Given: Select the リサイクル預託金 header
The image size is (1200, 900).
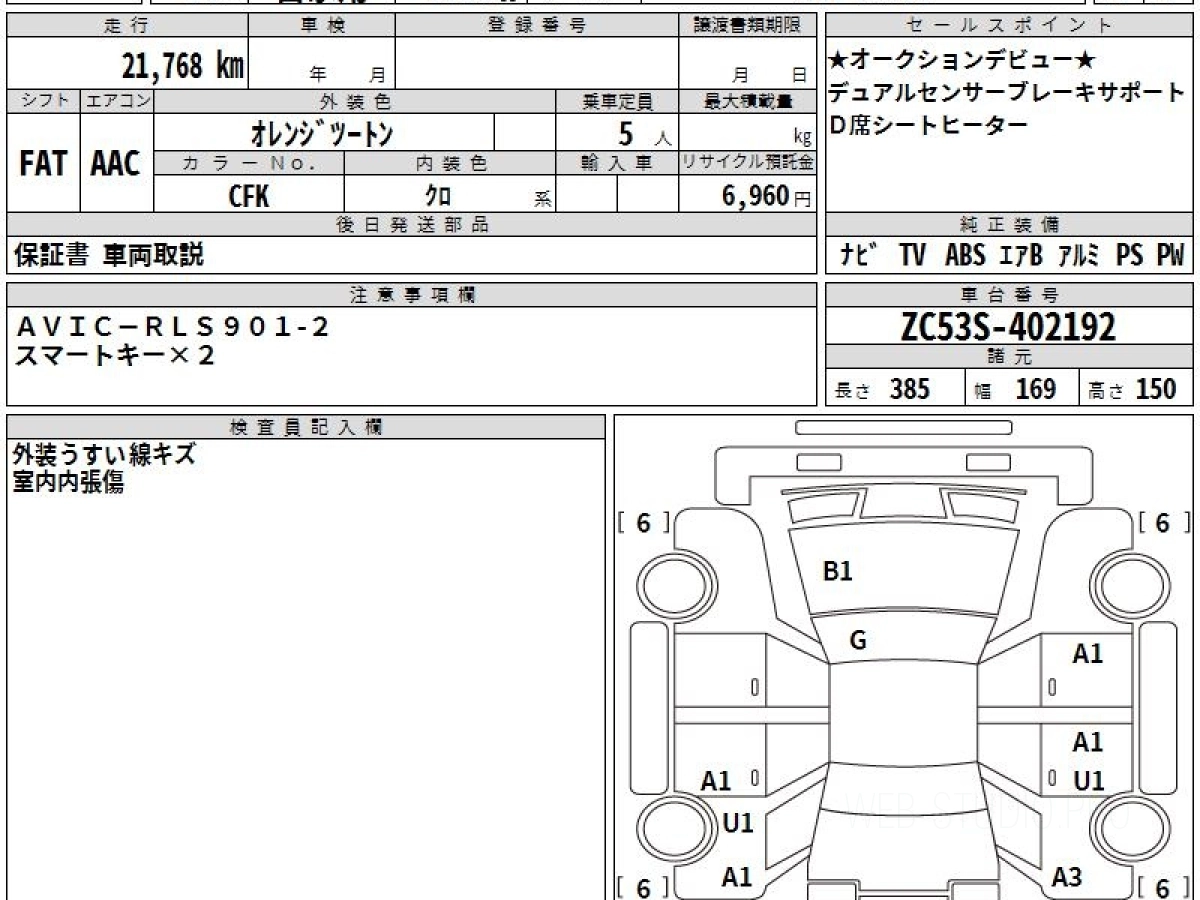Looking at the screenshot, I should click(747, 163).
